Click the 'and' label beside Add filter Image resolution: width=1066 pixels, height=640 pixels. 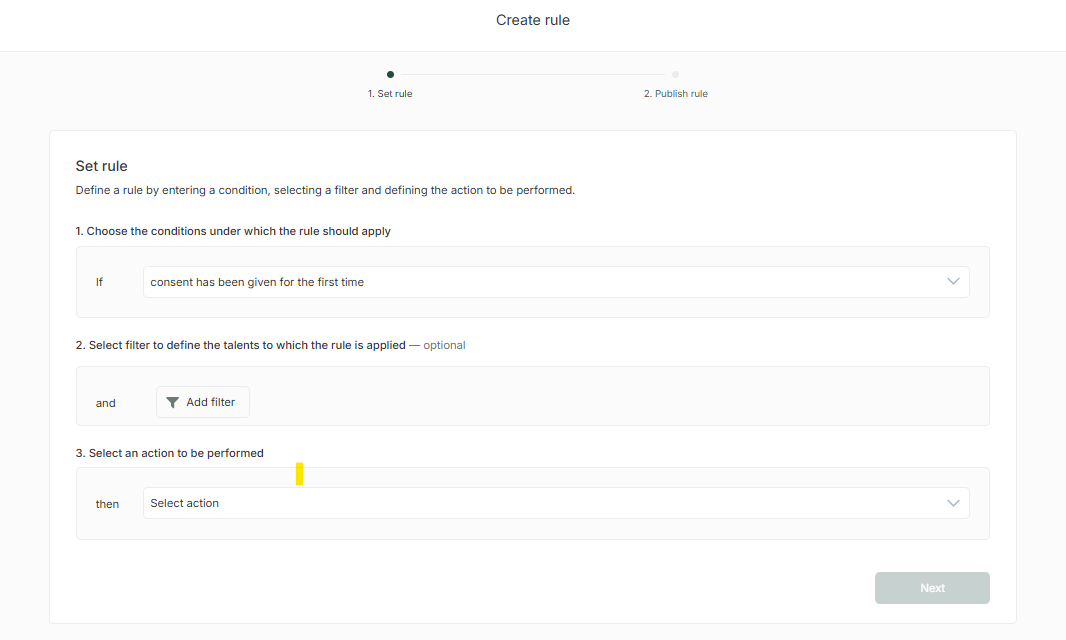coord(106,403)
